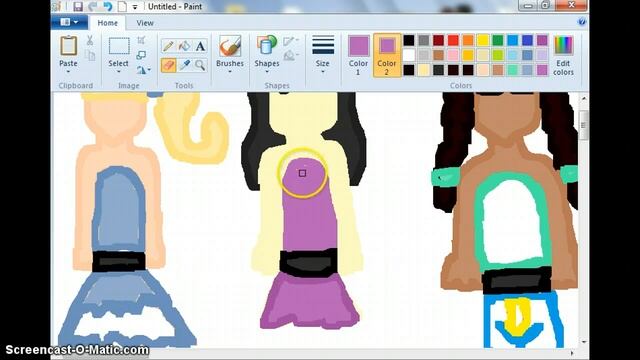This screenshot has width=640, height=360.
Task: Pick the orange palette swatch
Action: point(468,40)
